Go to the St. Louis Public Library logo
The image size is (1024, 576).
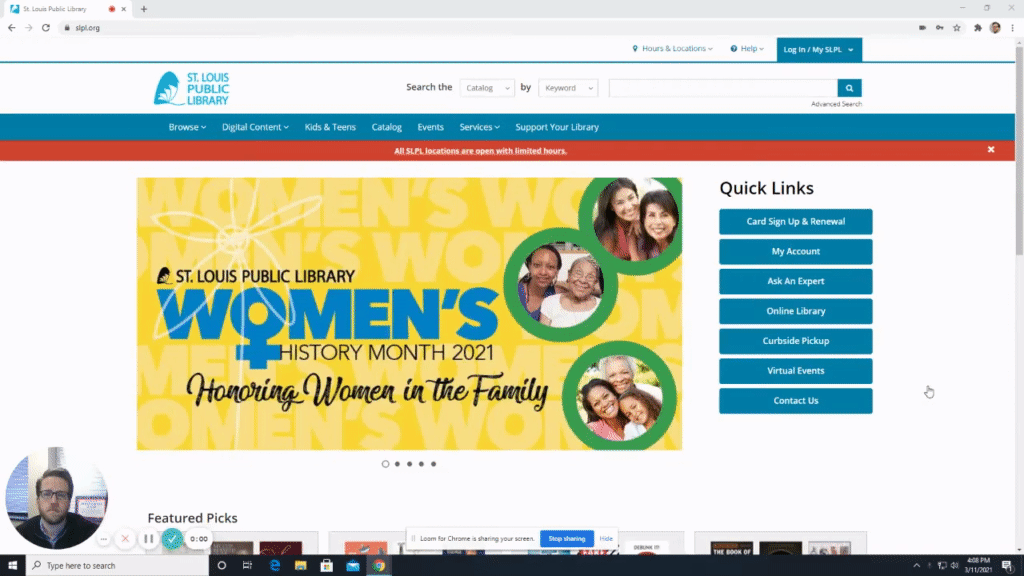192,88
